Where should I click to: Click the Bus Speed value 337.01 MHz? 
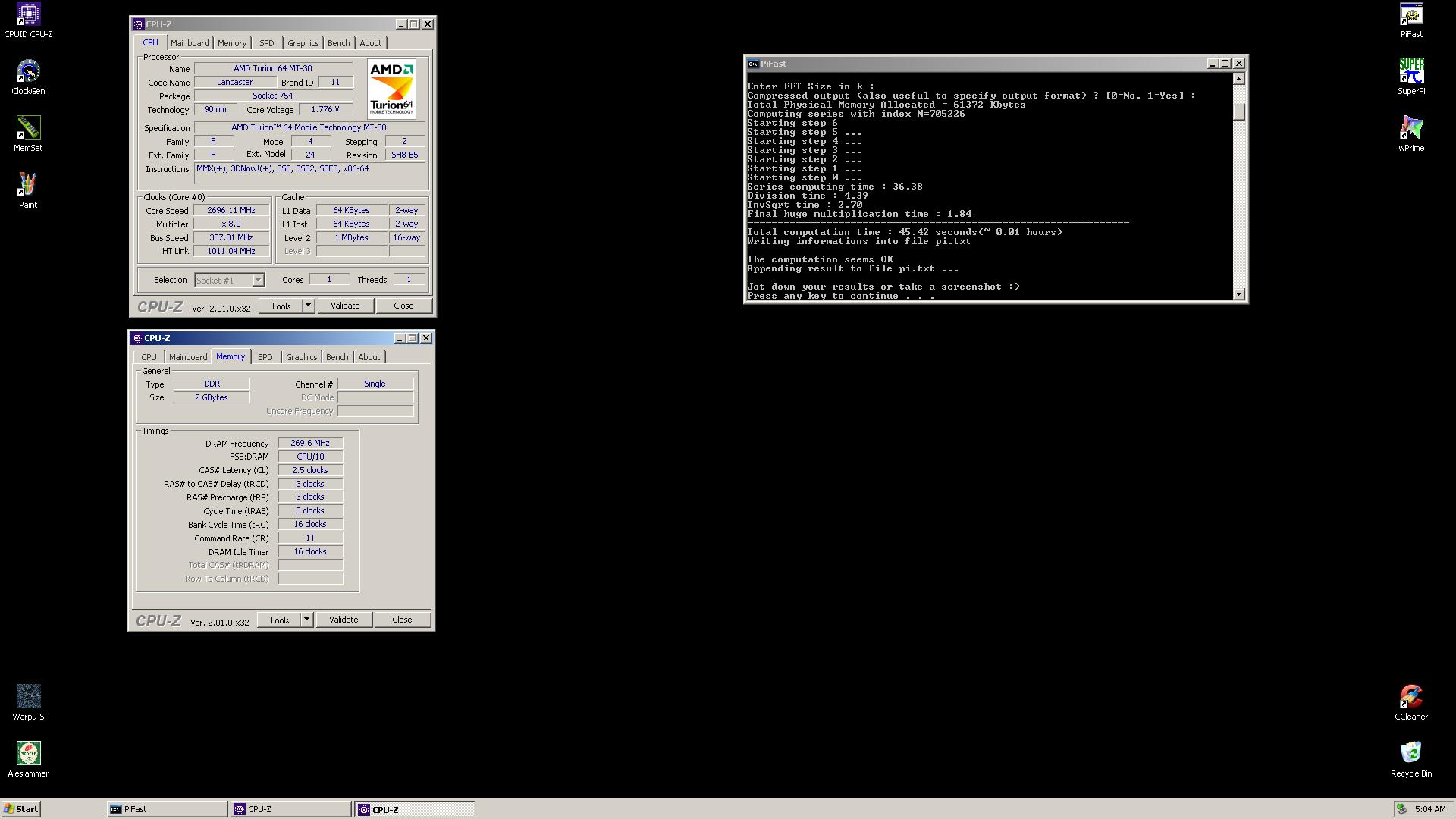coord(231,238)
